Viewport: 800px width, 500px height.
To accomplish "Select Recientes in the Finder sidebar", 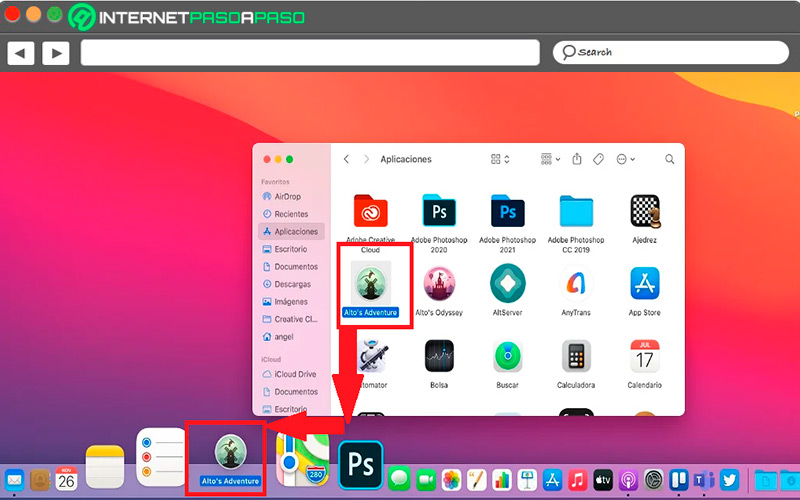I will (x=291, y=214).
